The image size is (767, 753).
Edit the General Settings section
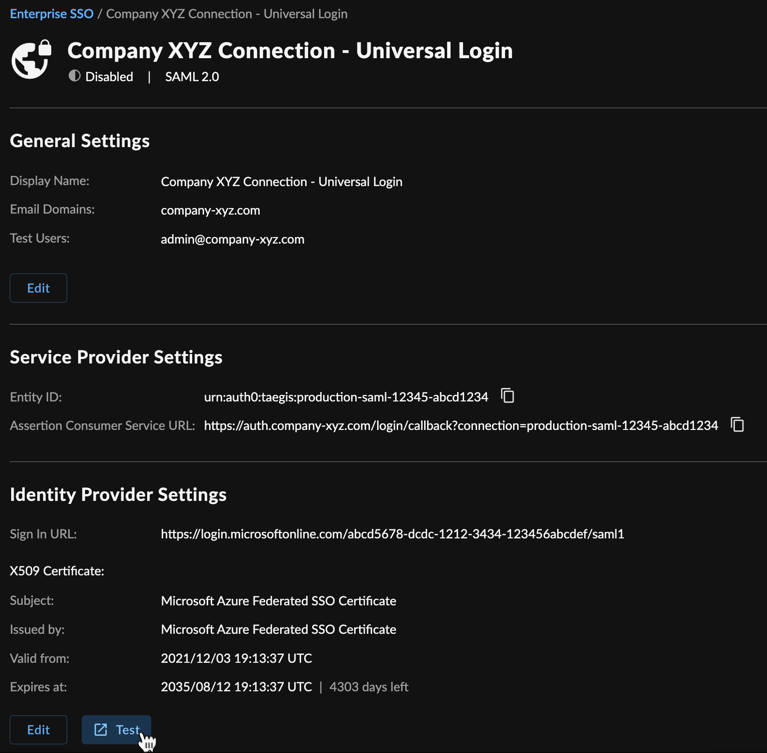point(38,288)
